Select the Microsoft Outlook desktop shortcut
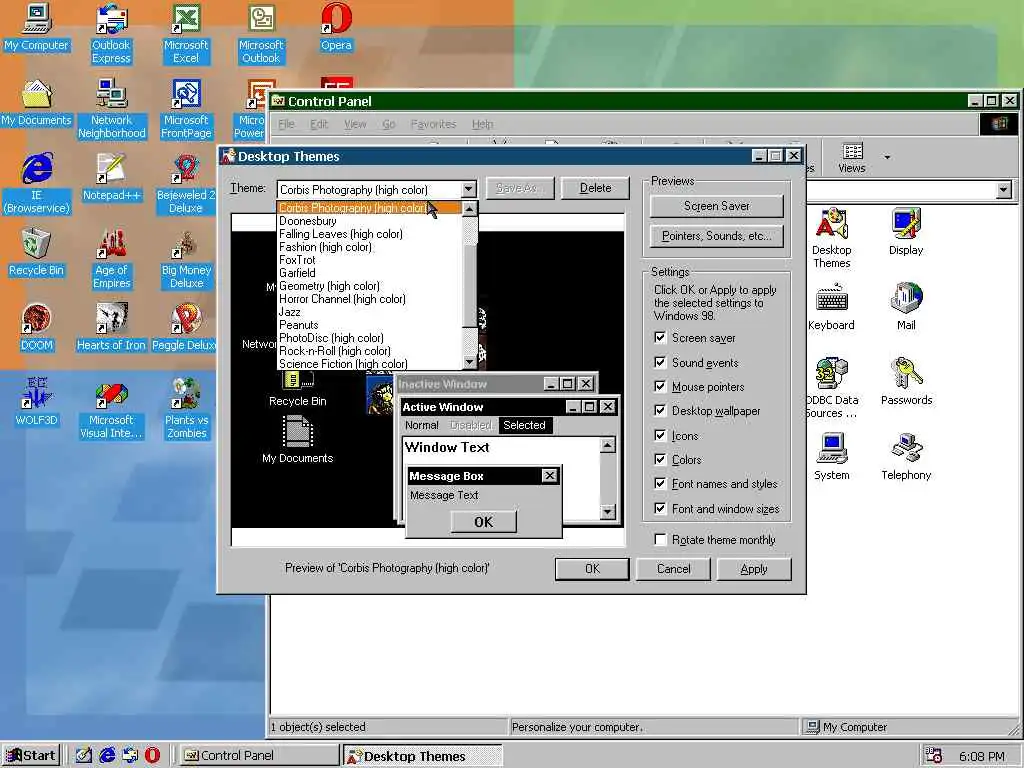 click(x=261, y=34)
